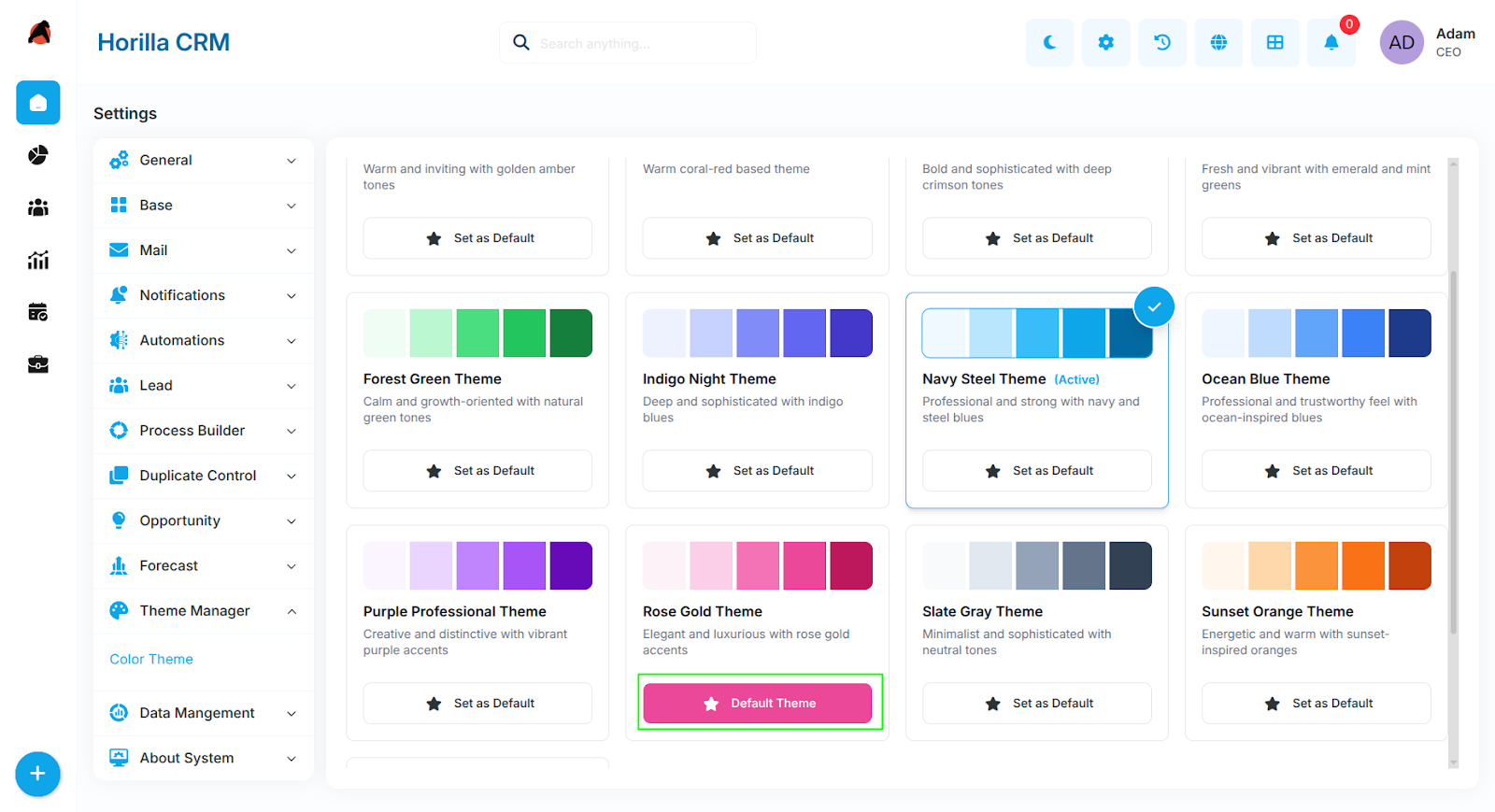
Task: Click the globe language icon
Action: click(x=1218, y=42)
